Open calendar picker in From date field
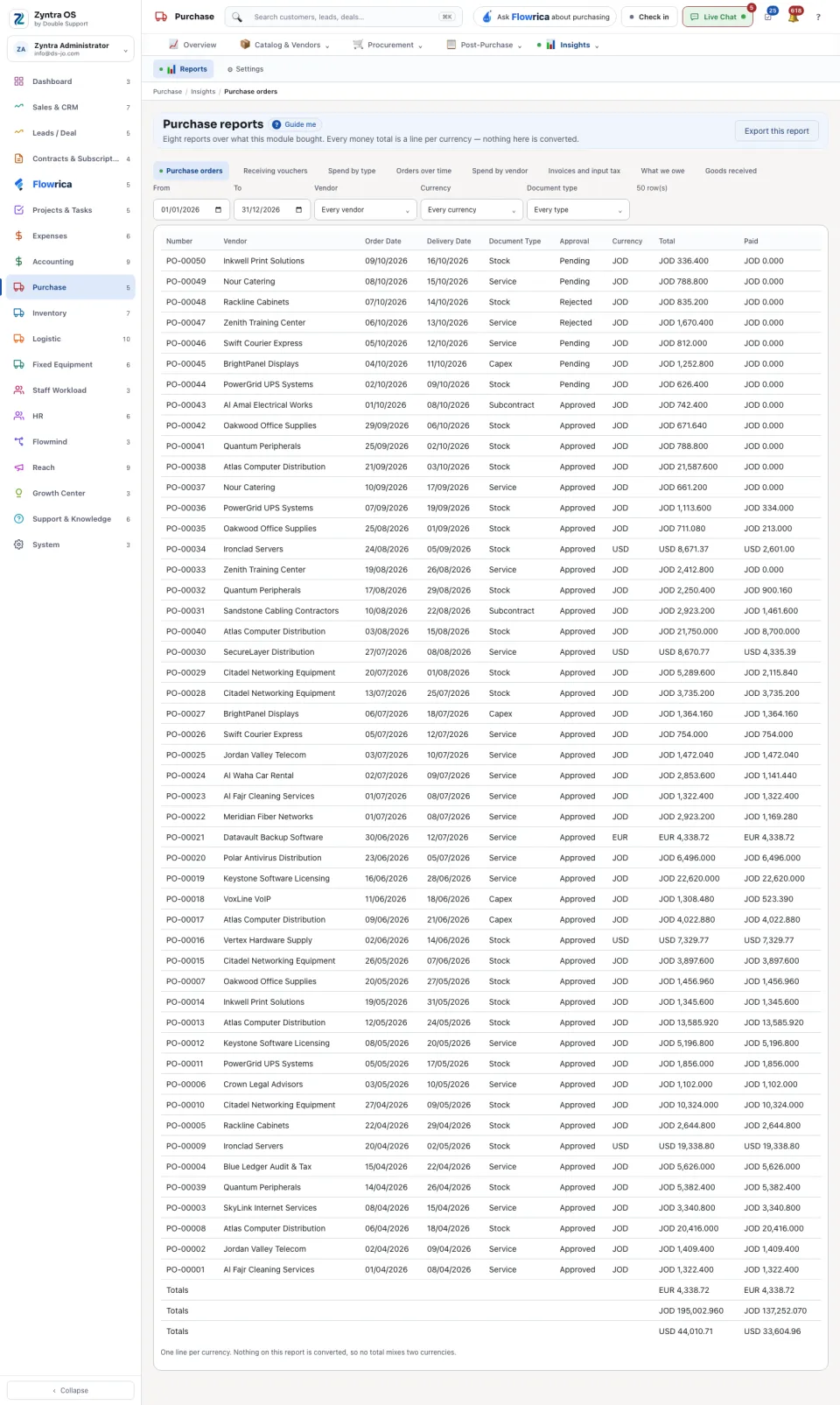 218,210
